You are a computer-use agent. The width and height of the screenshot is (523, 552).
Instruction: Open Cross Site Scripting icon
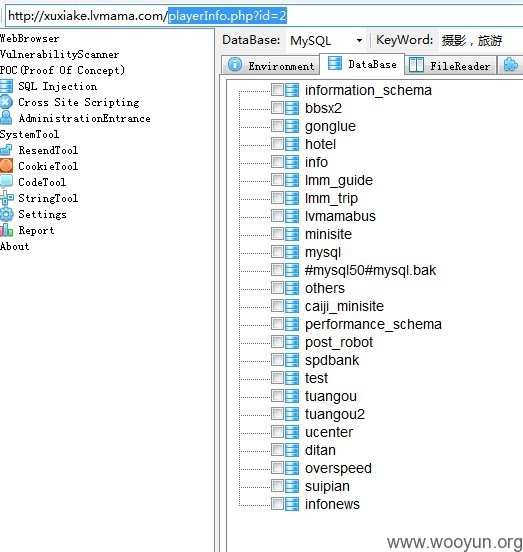point(6,102)
